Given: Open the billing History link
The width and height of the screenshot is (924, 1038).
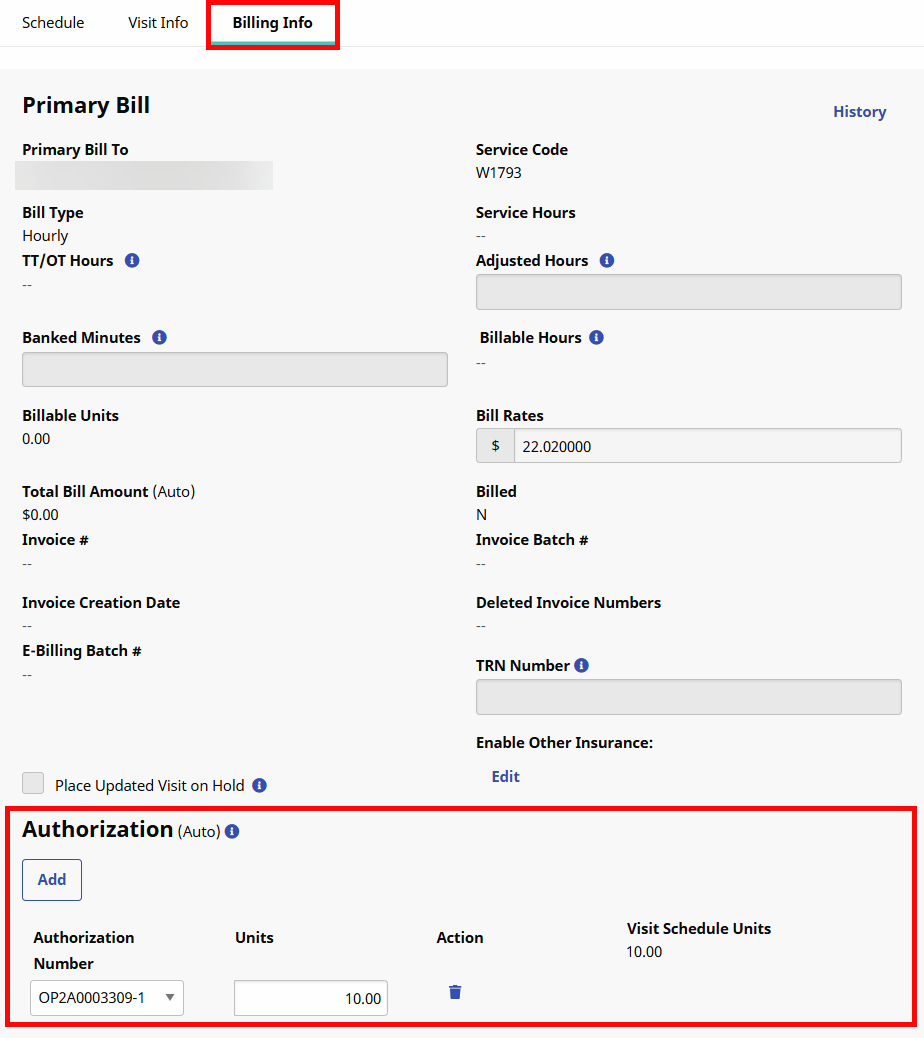Looking at the screenshot, I should click(x=859, y=112).
